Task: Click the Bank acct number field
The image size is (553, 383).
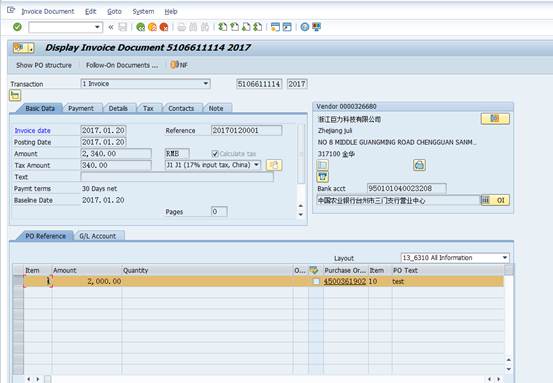Action: (x=406, y=188)
